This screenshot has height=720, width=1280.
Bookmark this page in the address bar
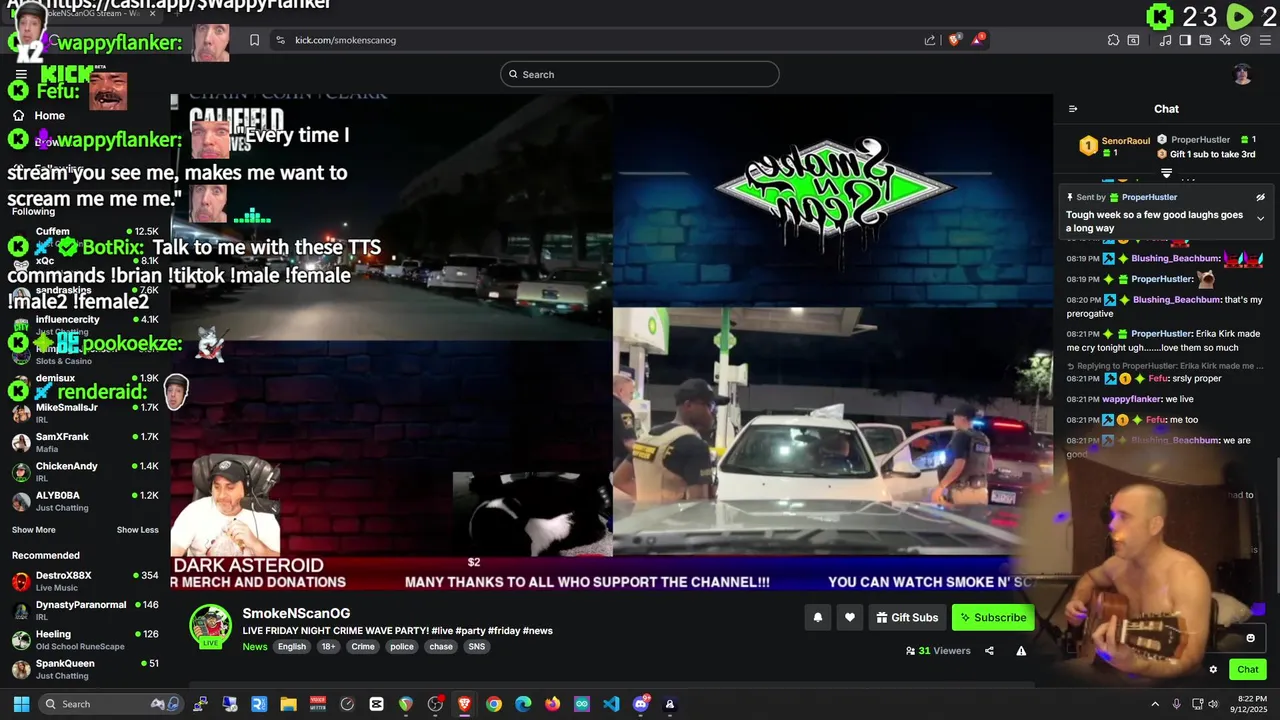click(x=254, y=40)
